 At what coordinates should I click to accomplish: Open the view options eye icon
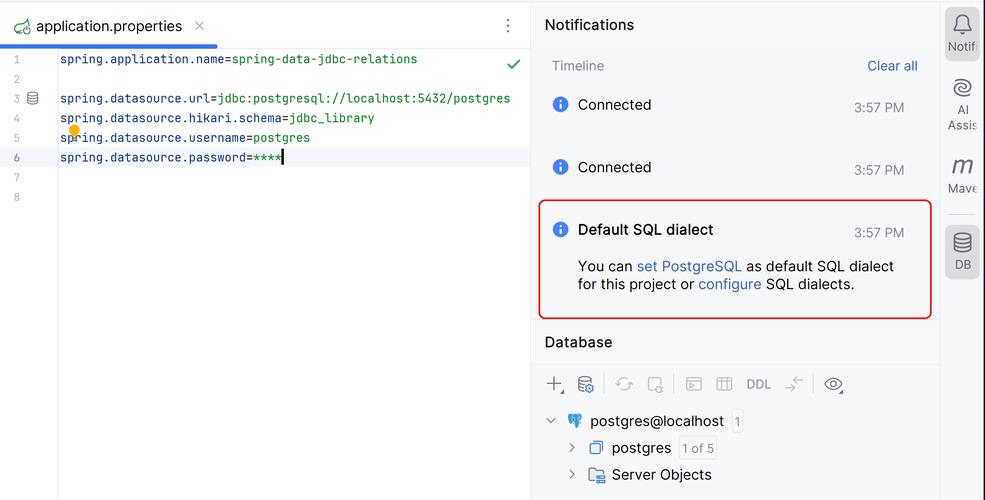tap(833, 384)
